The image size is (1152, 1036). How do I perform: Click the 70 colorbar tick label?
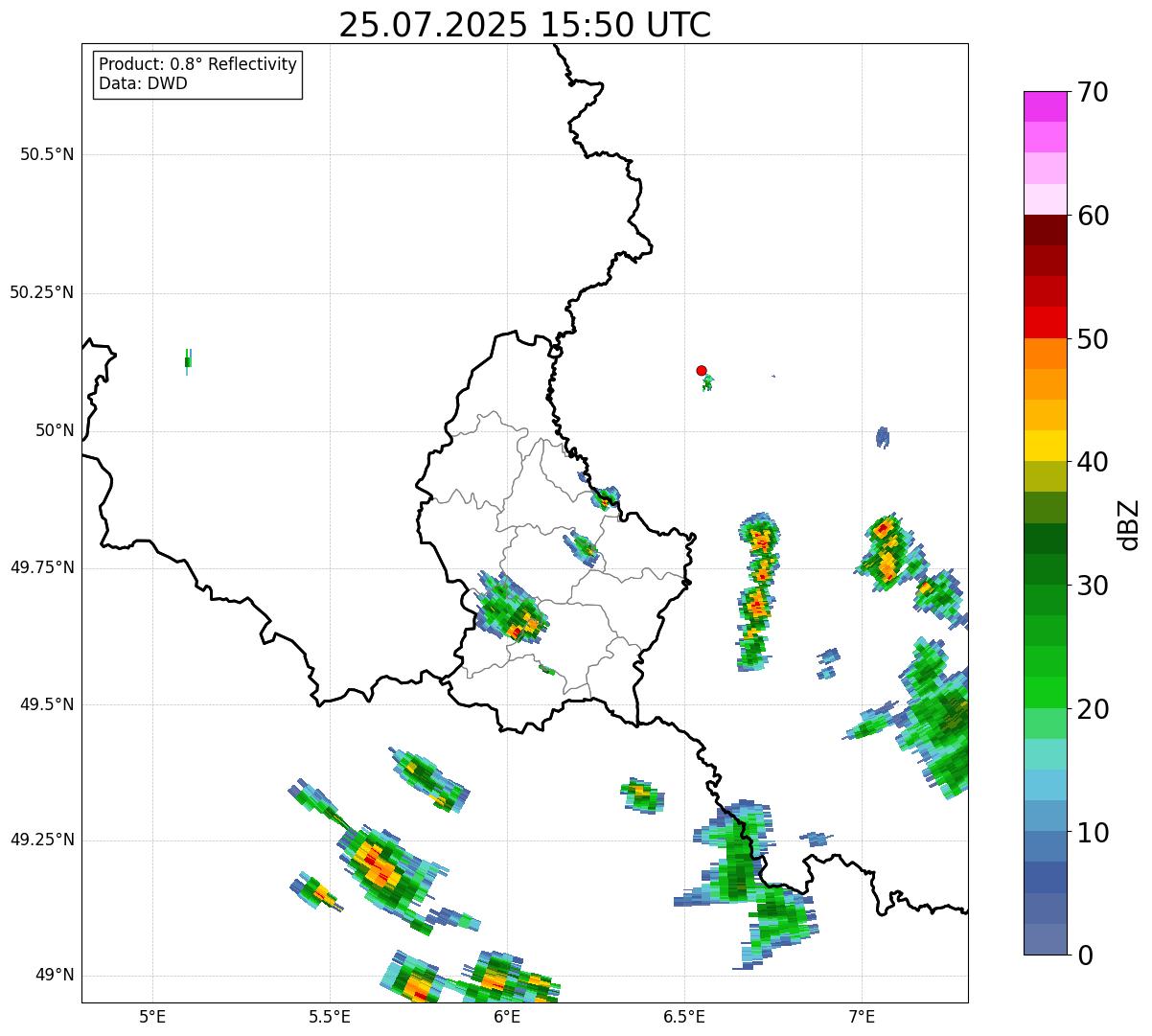1093,92
